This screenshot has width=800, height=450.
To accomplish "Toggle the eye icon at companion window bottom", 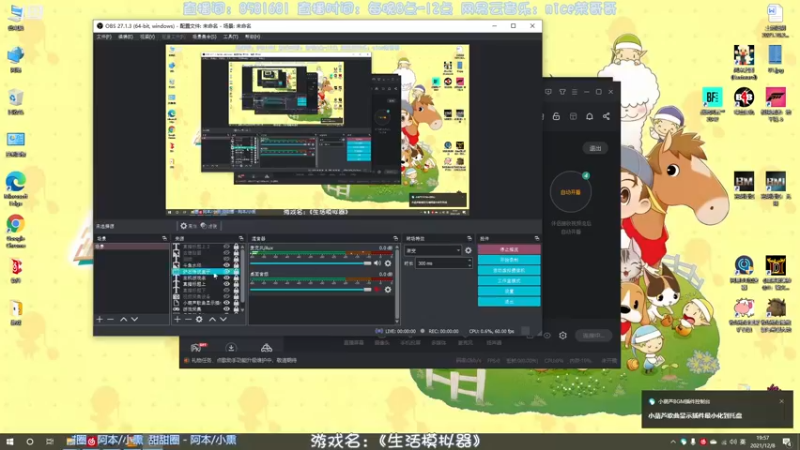I will [x=547, y=335].
